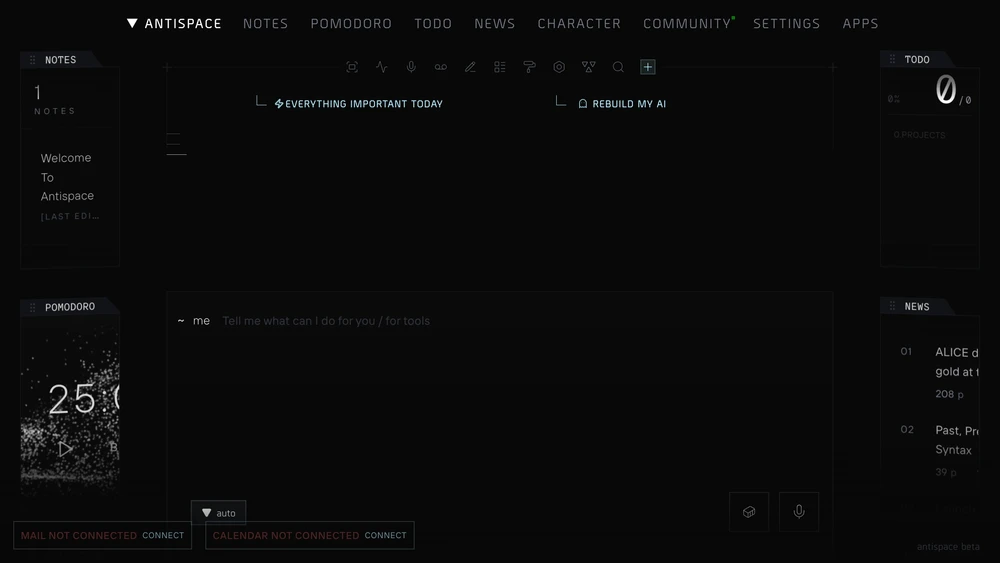This screenshot has height=563, width=1000.
Task: Click the chat input field placeholder
Action: coord(326,321)
